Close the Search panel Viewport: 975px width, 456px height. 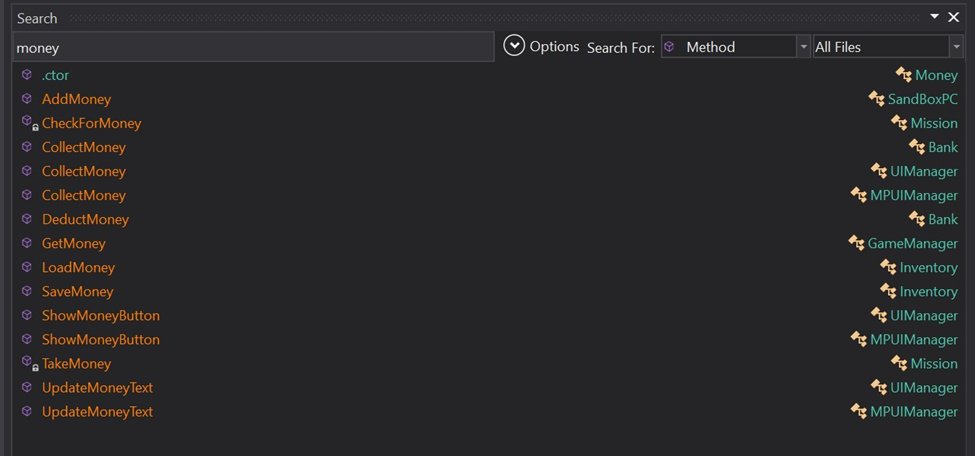[x=953, y=17]
